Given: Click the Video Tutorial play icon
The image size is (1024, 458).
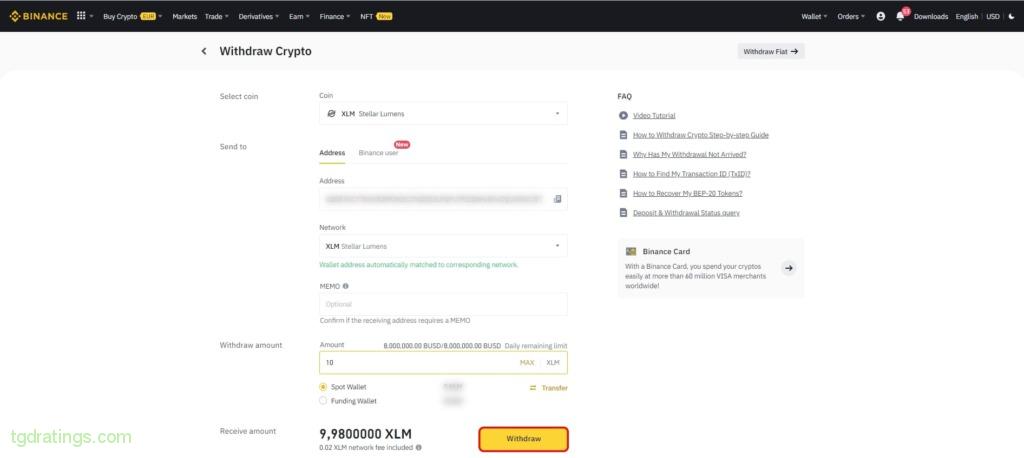Looking at the screenshot, I should point(623,115).
